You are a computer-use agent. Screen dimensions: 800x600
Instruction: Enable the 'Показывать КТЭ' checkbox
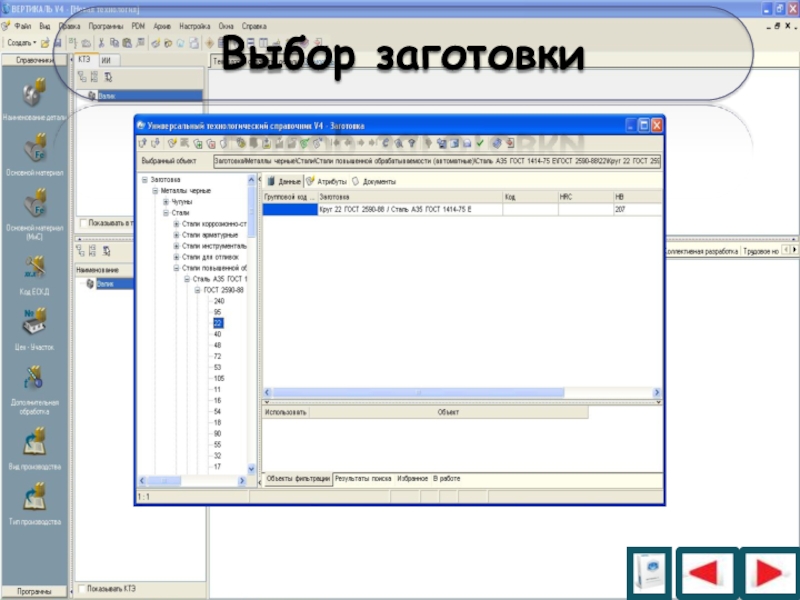82,588
